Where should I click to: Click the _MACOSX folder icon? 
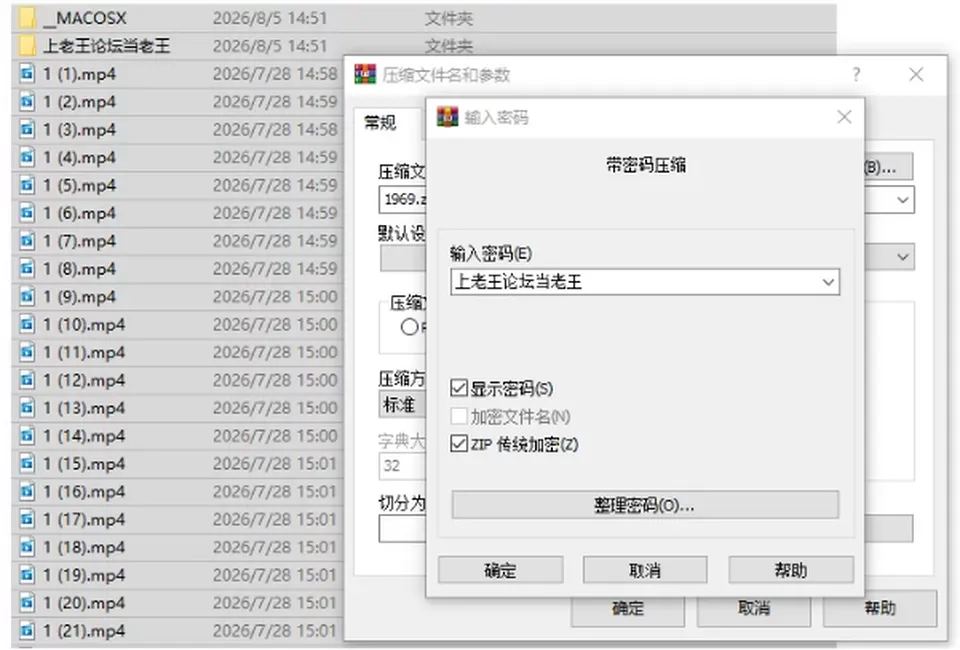(27, 18)
